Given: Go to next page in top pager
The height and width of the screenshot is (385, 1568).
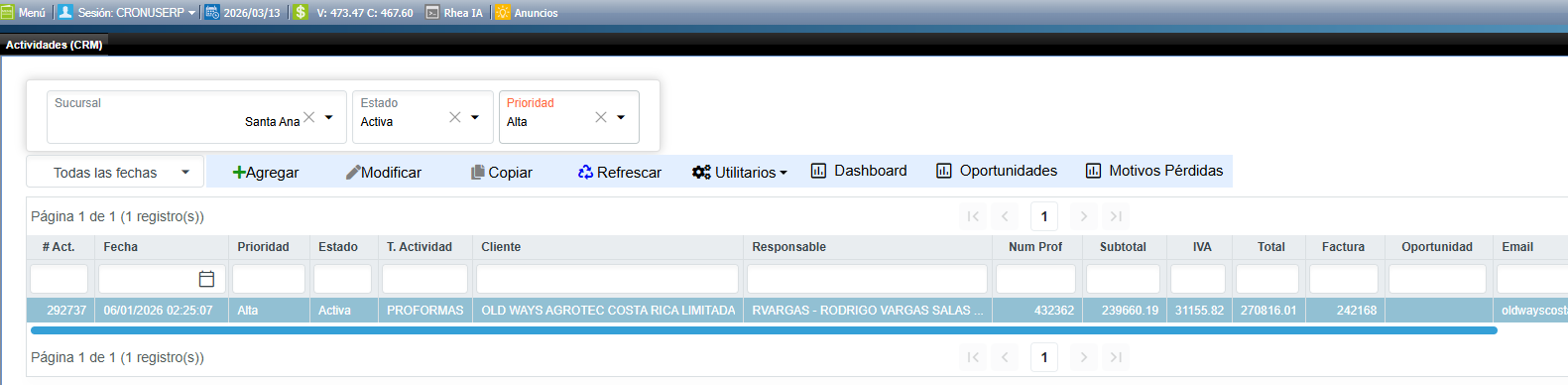Looking at the screenshot, I should 1084,216.
